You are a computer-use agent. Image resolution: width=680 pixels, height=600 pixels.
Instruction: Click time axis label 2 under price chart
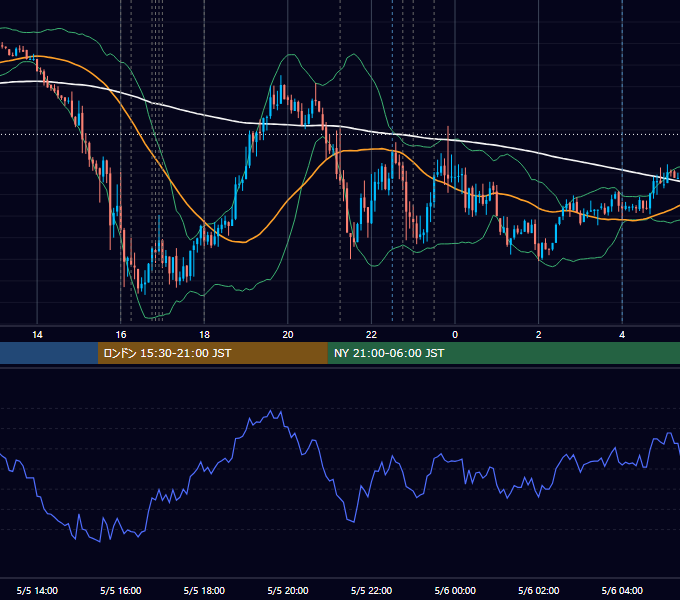tap(539, 335)
